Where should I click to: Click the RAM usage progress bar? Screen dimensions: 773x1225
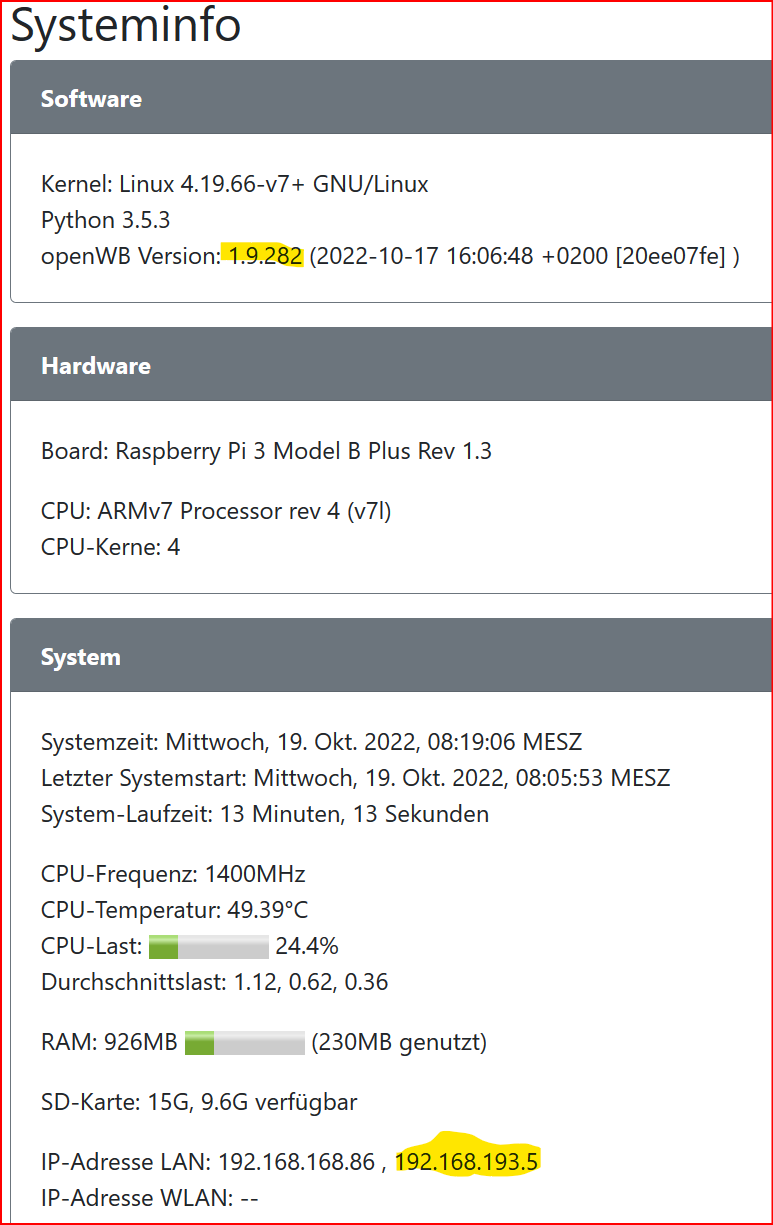pos(244,1043)
